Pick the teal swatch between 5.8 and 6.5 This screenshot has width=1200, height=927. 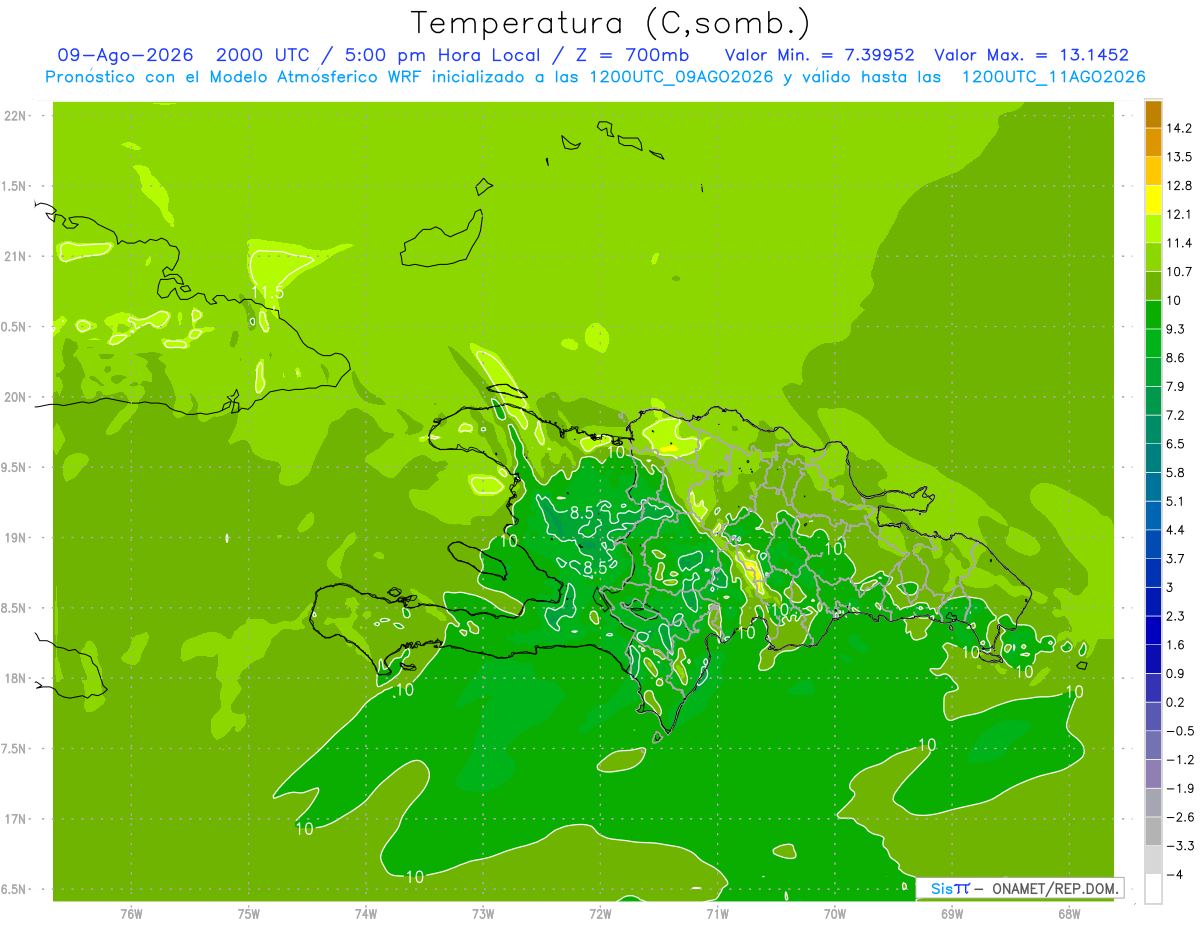tap(1153, 458)
